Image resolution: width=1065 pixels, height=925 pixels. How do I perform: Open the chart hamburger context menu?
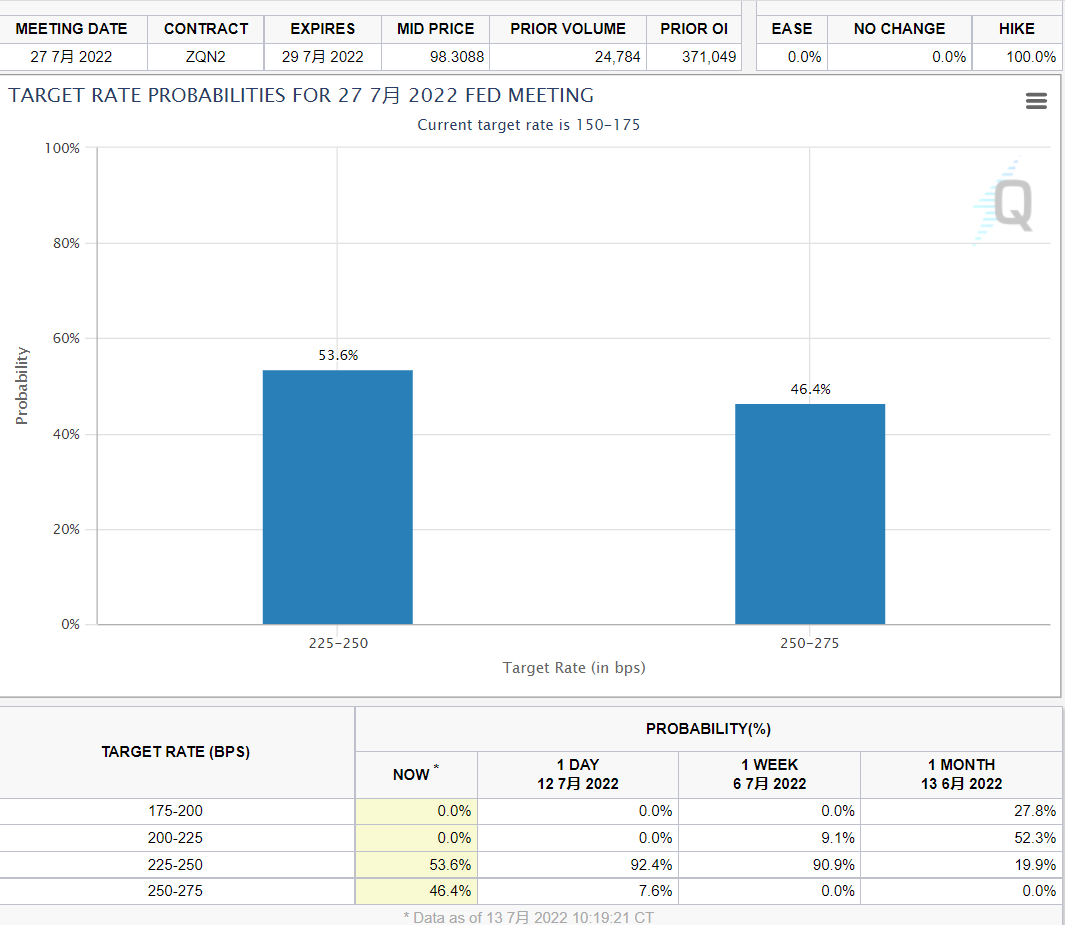[x=1036, y=101]
